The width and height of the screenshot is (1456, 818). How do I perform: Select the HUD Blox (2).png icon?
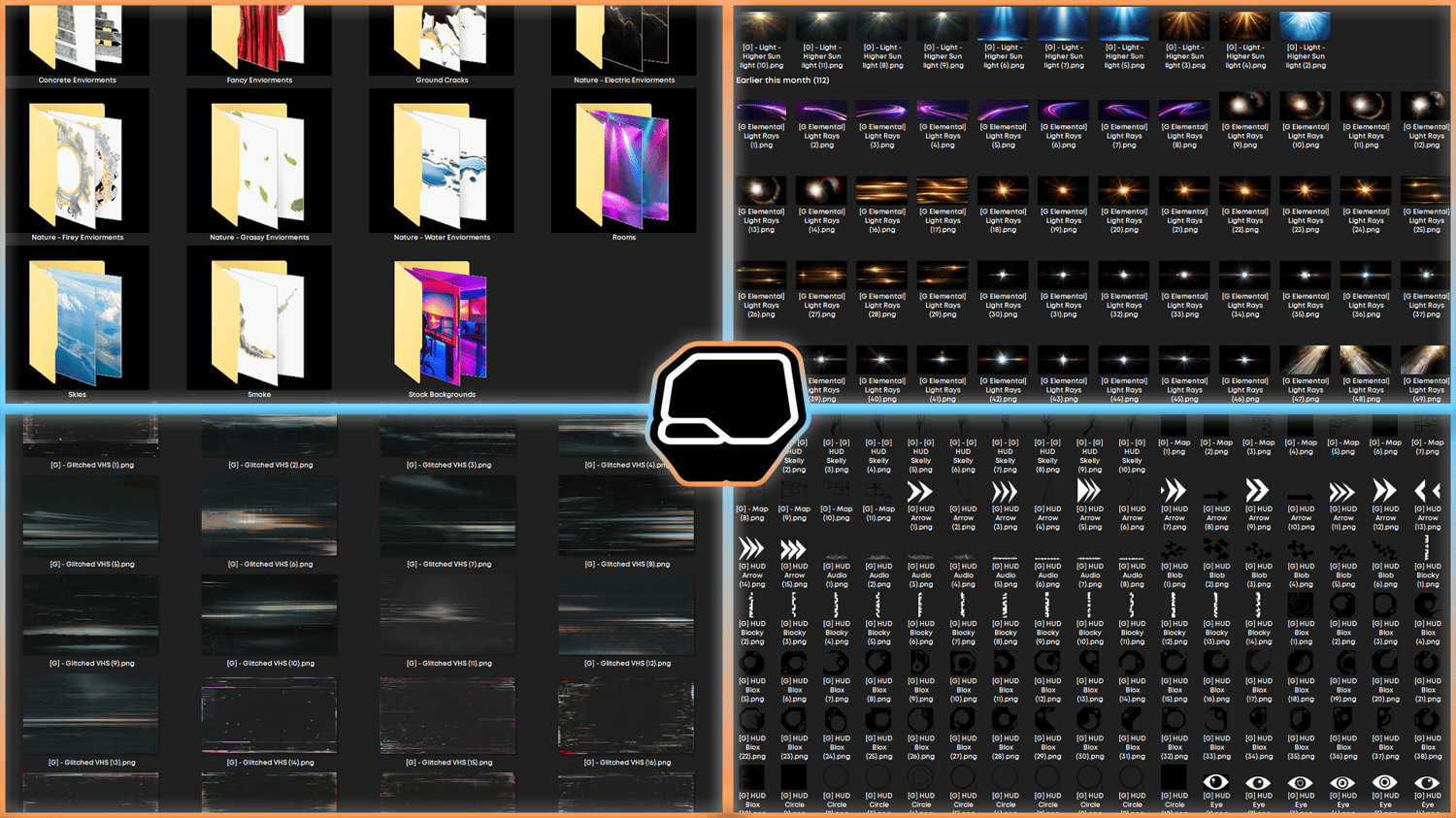tap(1342, 605)
